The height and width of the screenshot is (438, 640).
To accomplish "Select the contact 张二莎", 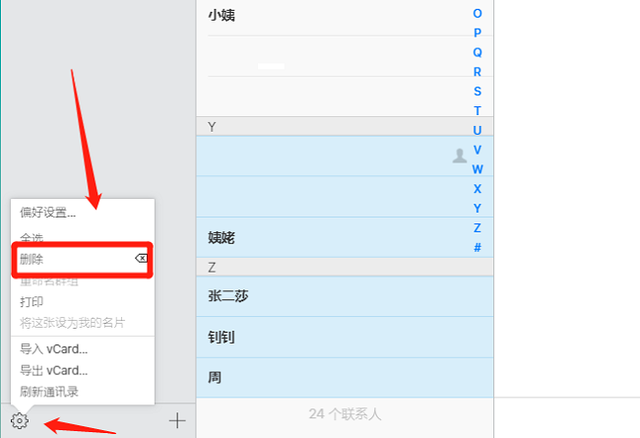I will pos(344,296).
